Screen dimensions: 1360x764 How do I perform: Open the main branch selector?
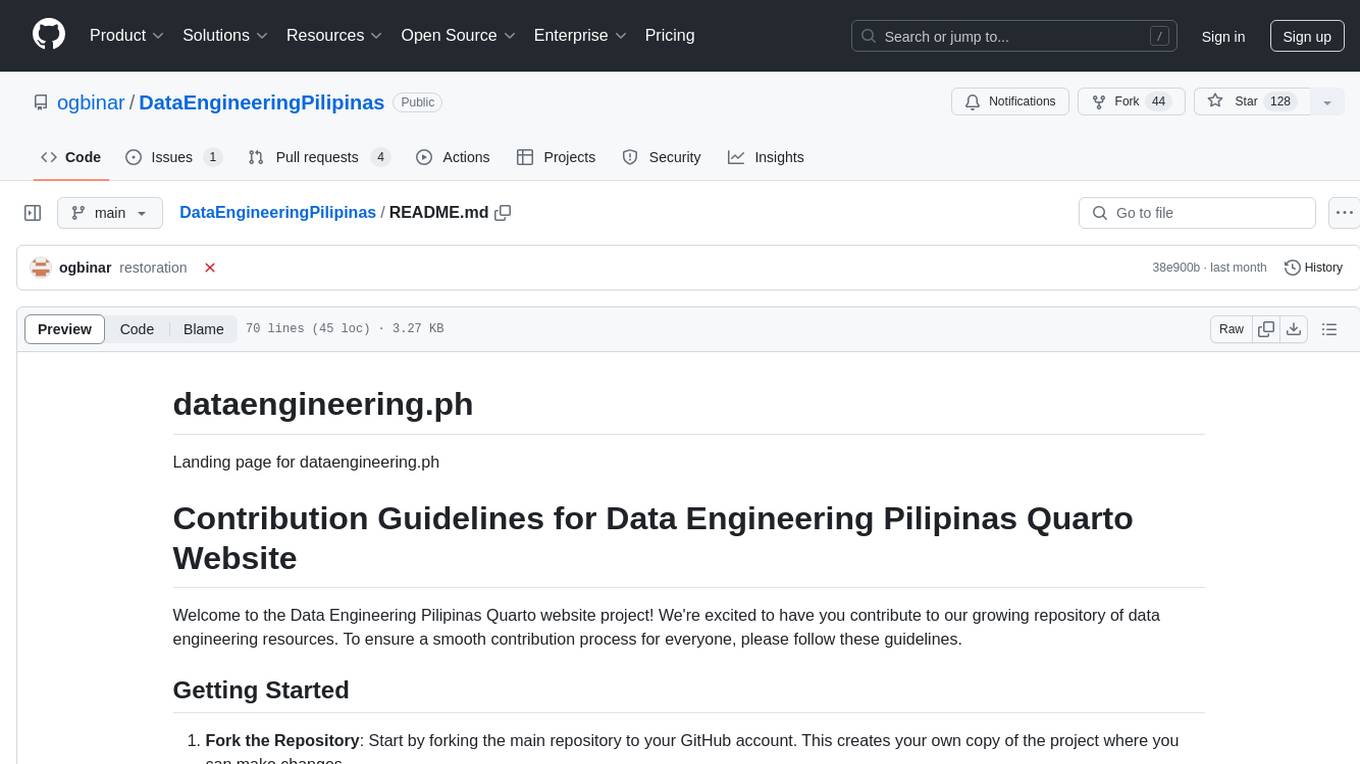110,213
